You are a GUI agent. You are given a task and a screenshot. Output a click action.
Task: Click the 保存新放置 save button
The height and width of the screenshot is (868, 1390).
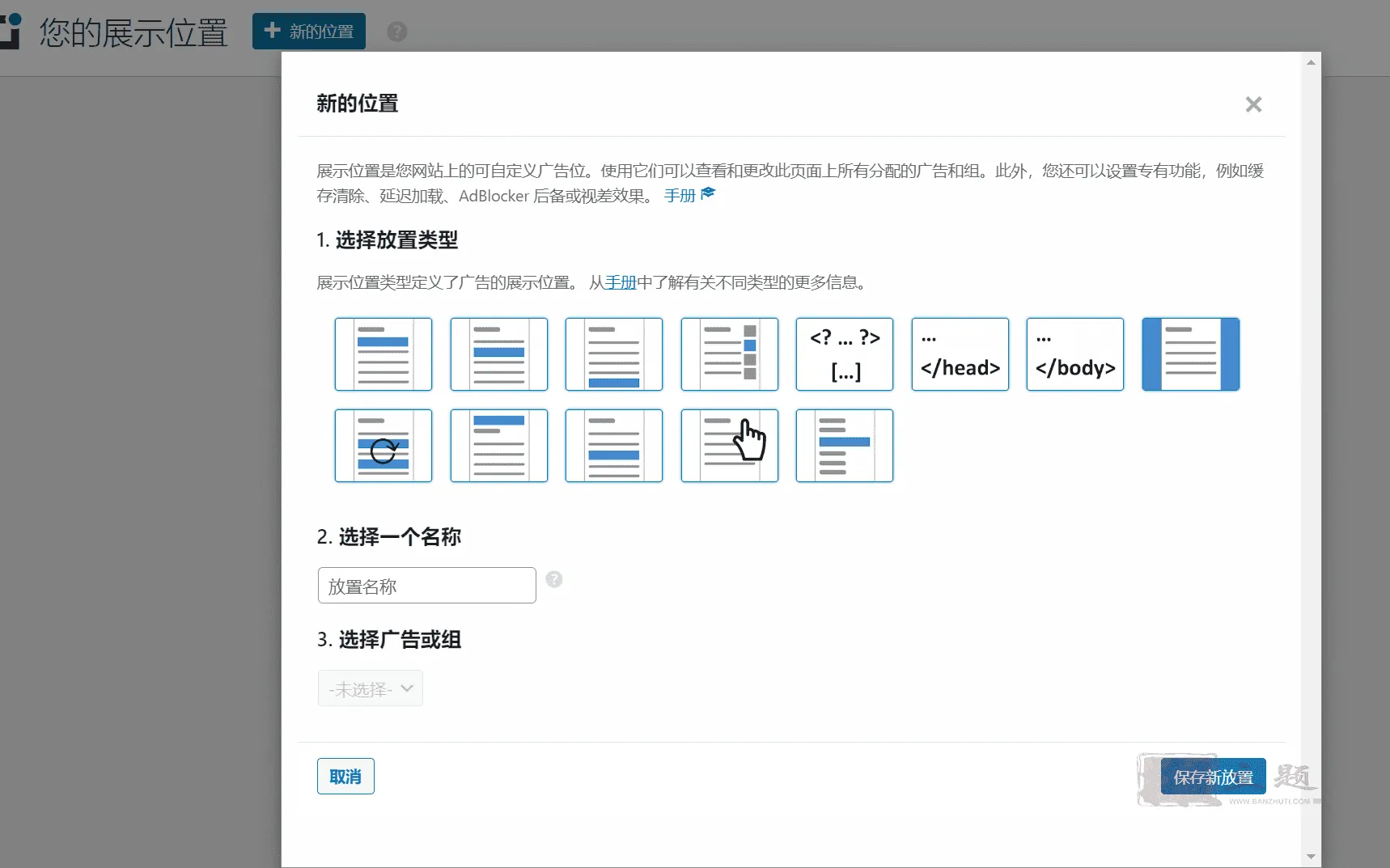click(x=1213, y=777)
